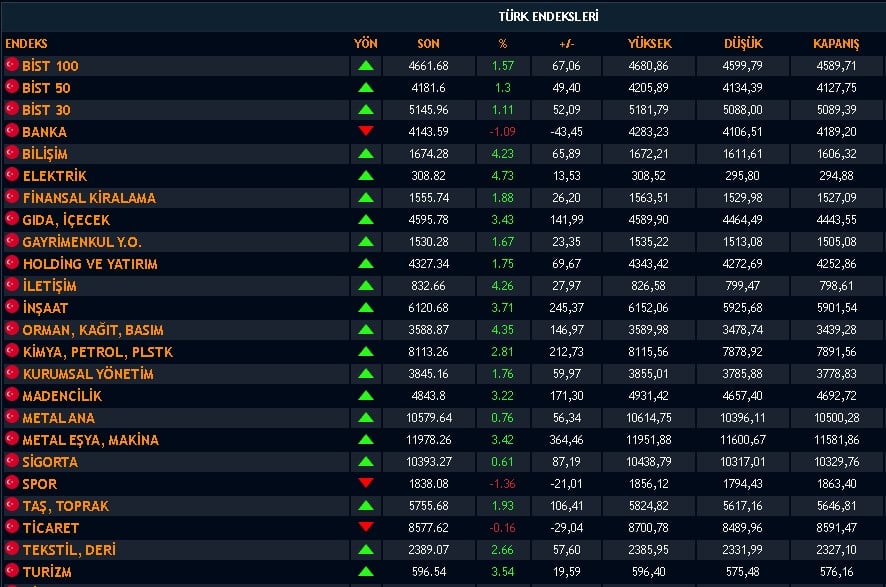
Task: Sort by the KAPANIŞ column header
Action: (x=836, y=44)
